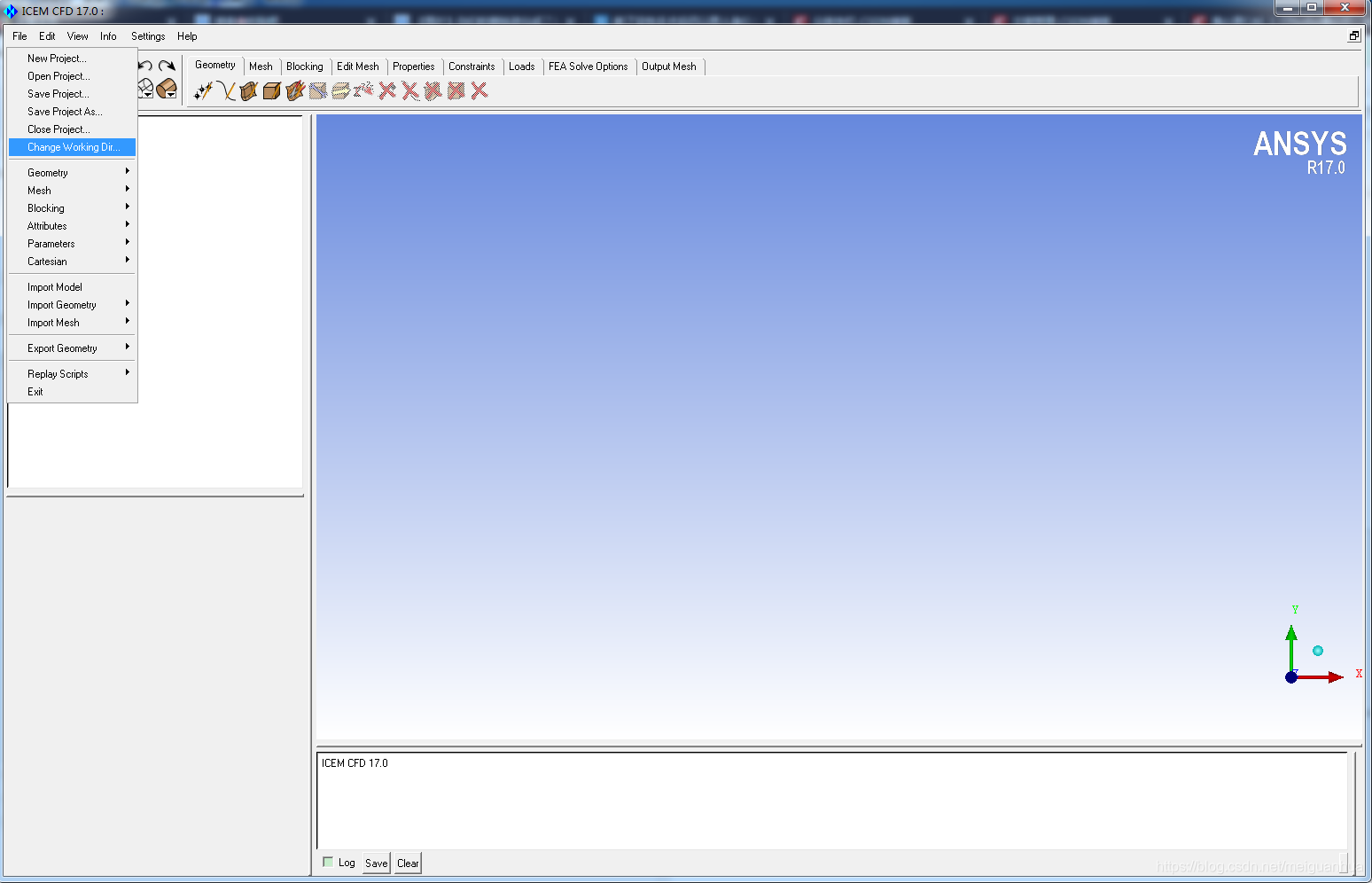Choose Open Project from the File menu
This screenshot has height=883, width=1372.
pos(72,76)
